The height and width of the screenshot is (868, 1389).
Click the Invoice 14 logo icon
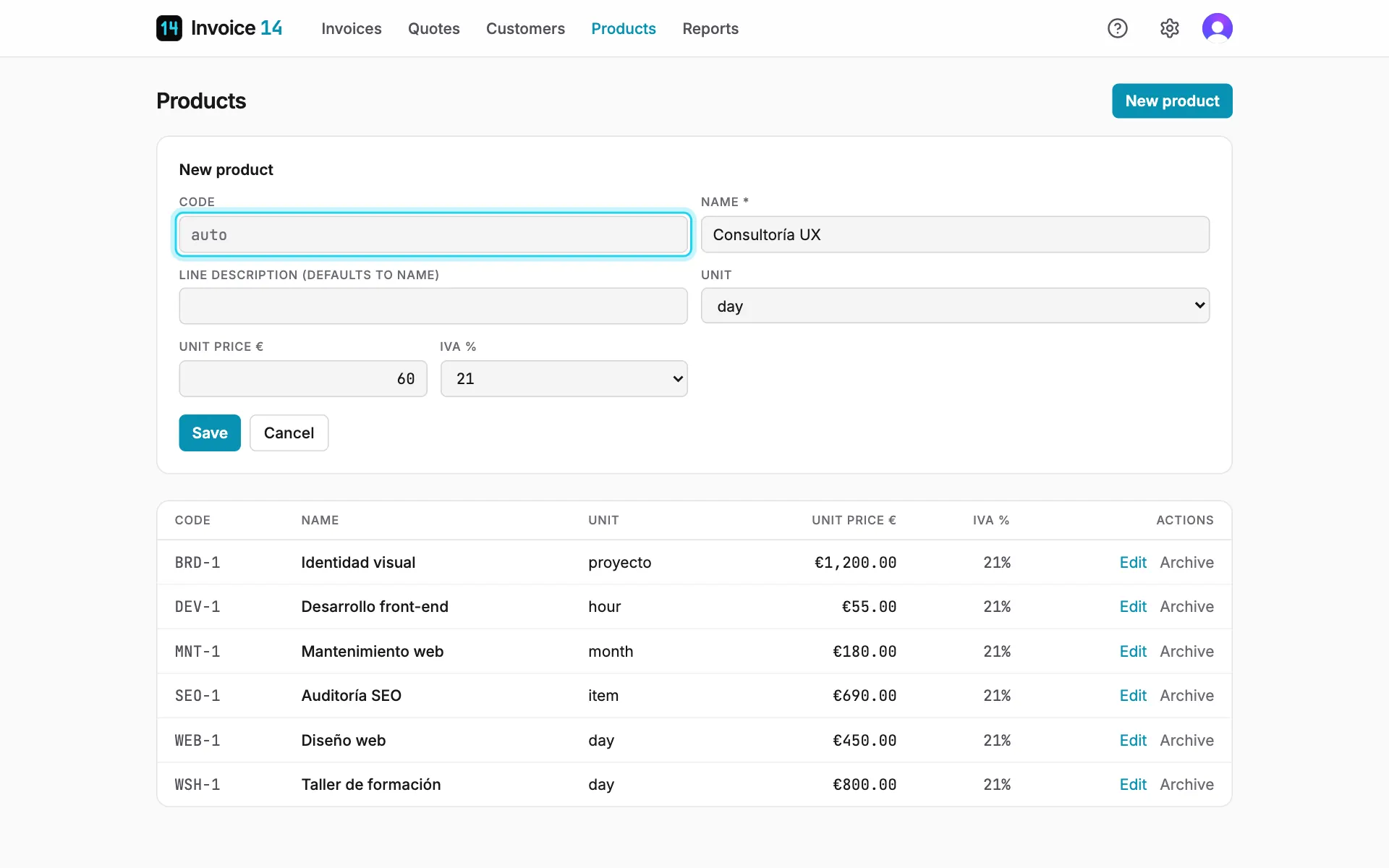pos(169,28)
